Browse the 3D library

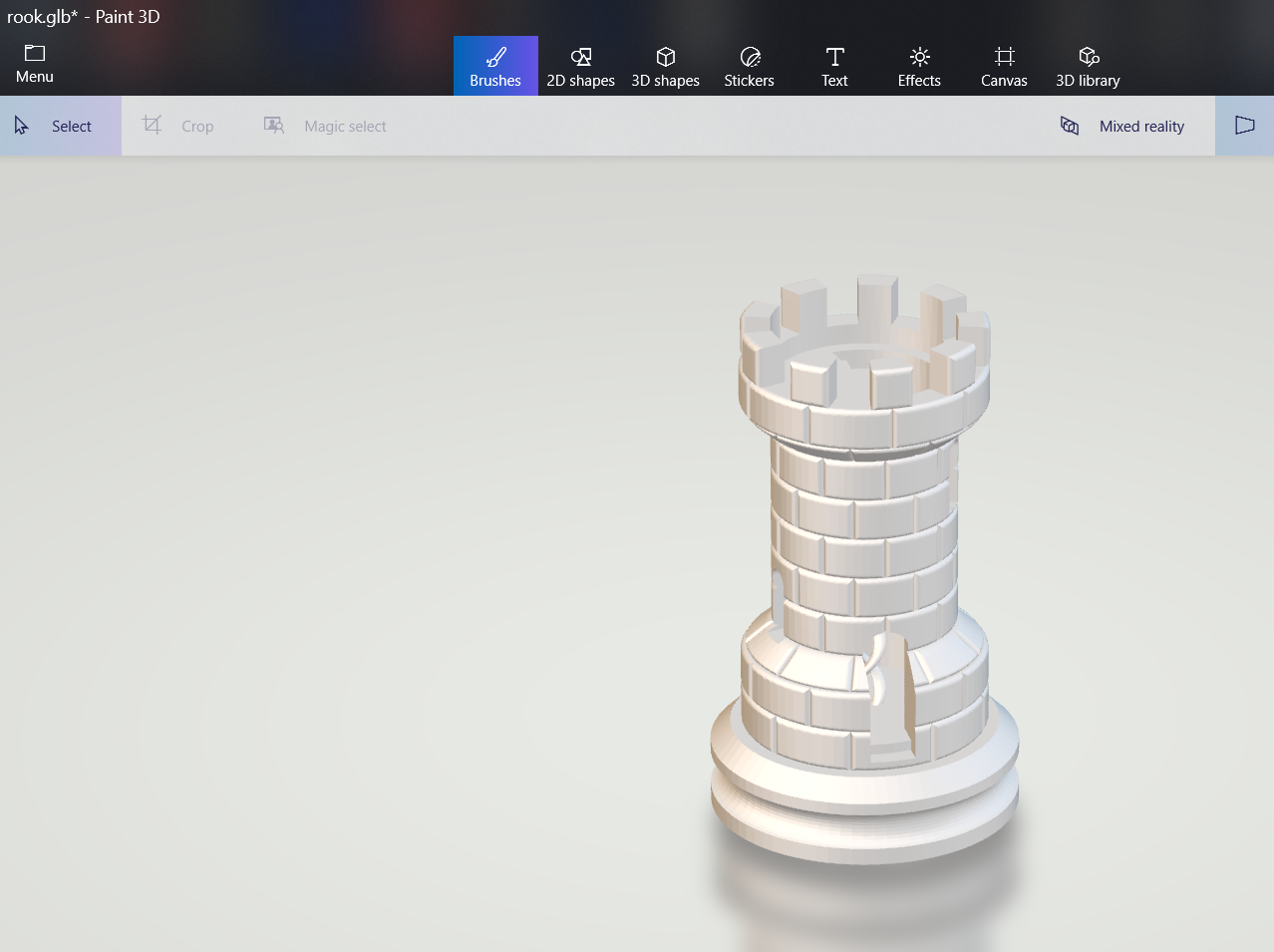point(1088,66)
